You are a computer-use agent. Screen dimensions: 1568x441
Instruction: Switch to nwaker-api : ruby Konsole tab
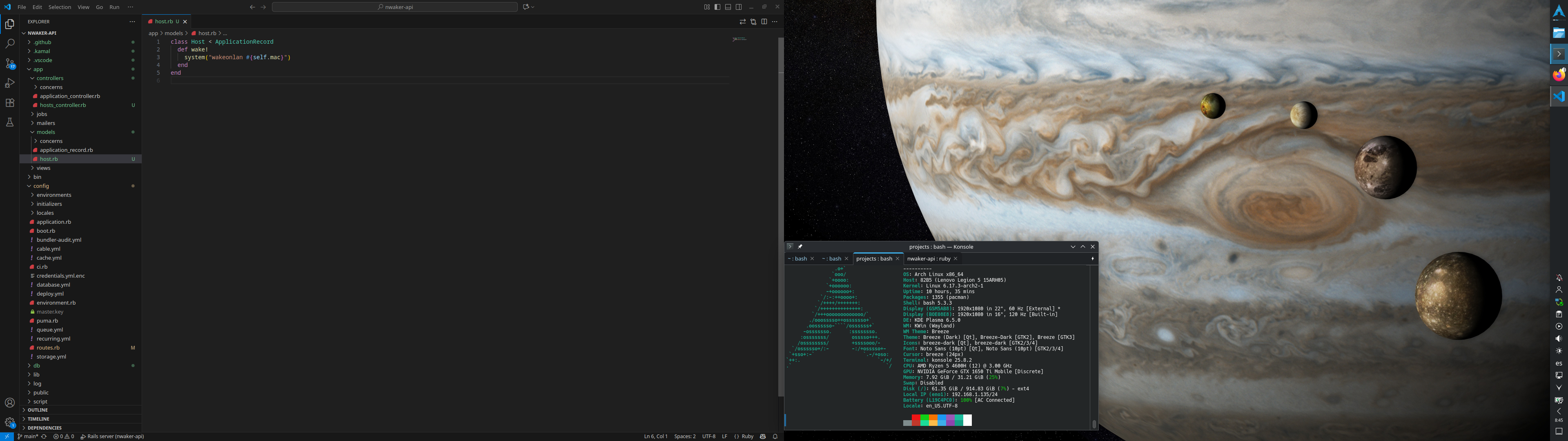click(928, 259)
